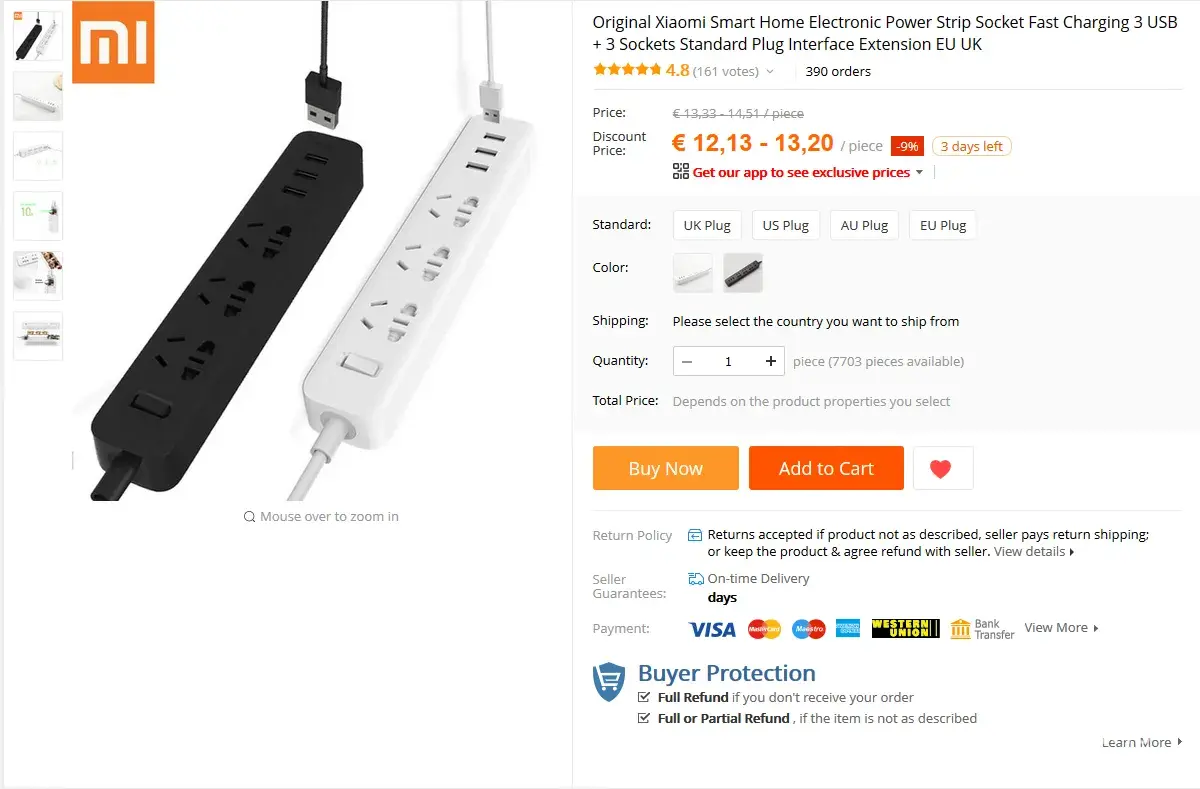Screen dimensions: 1200x789
Task: Click the QR code app icon
Action: (x=681, y=171)
